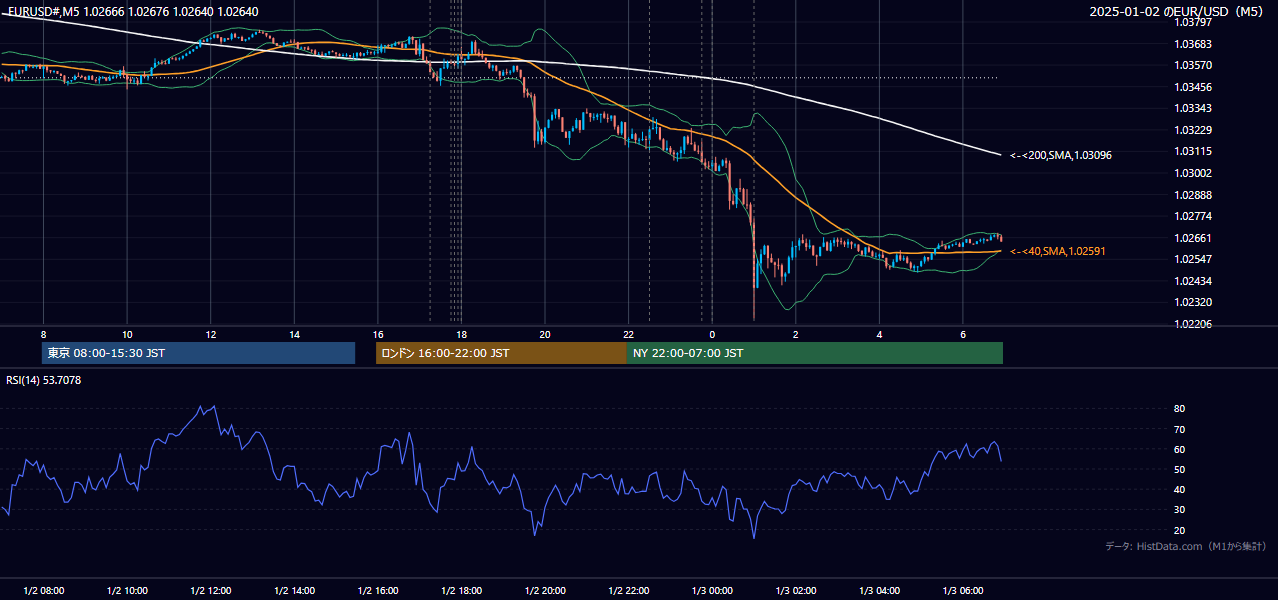The image size is (1278, 600).
Task: Click price axis value 1.03002
Action: [x=1193, y=173]
